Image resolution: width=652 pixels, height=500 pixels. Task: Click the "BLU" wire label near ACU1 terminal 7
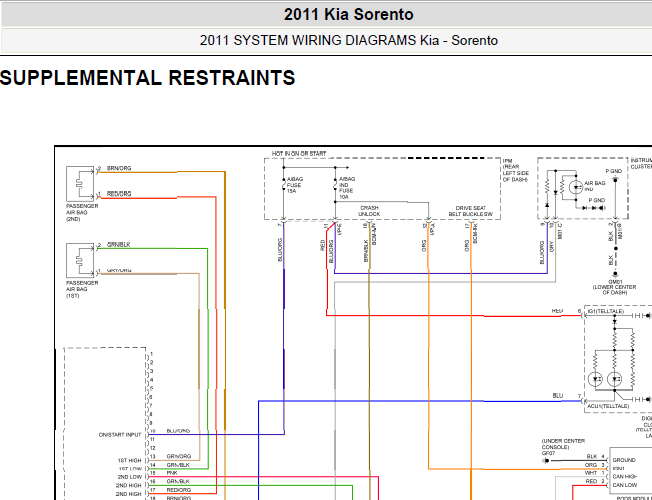pyautogui.click(x=558, y=396)
